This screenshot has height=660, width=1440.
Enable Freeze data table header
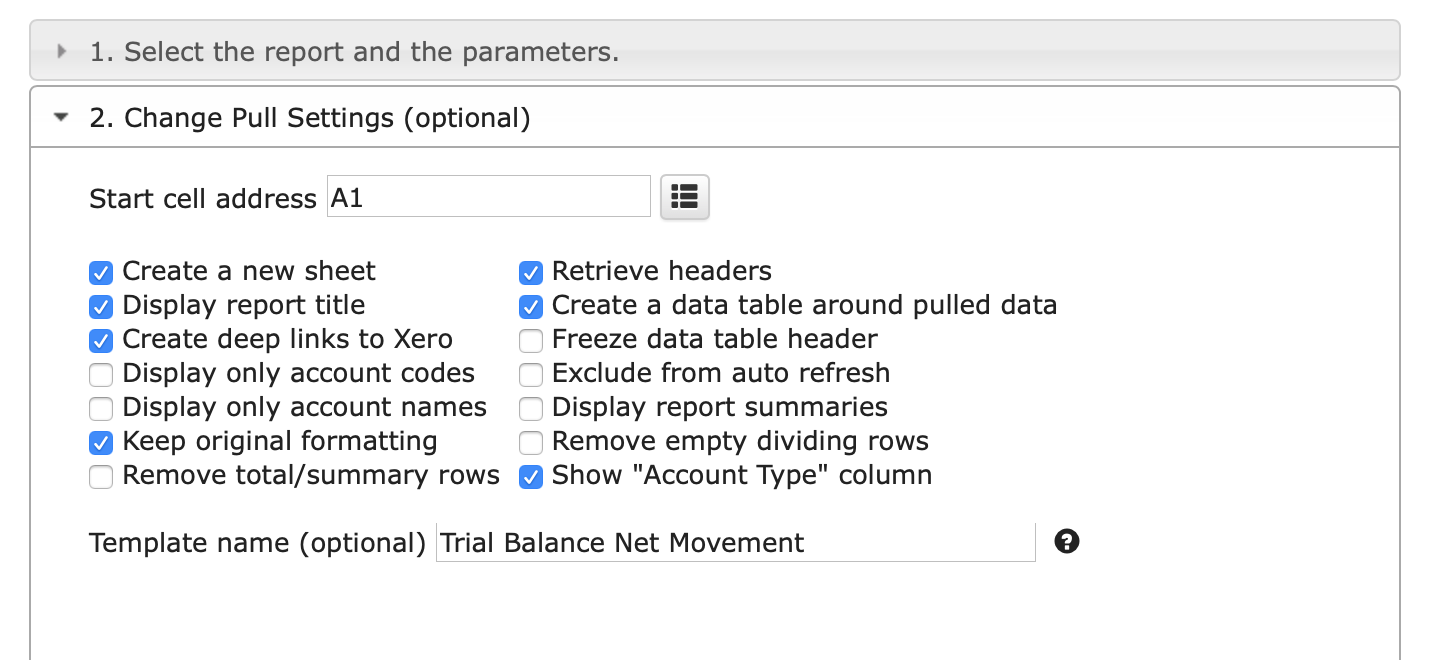(x=531, y=340)
